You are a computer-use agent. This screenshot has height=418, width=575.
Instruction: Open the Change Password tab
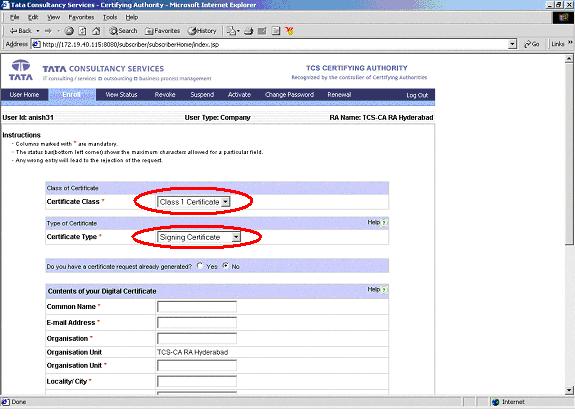pos(289,95)
